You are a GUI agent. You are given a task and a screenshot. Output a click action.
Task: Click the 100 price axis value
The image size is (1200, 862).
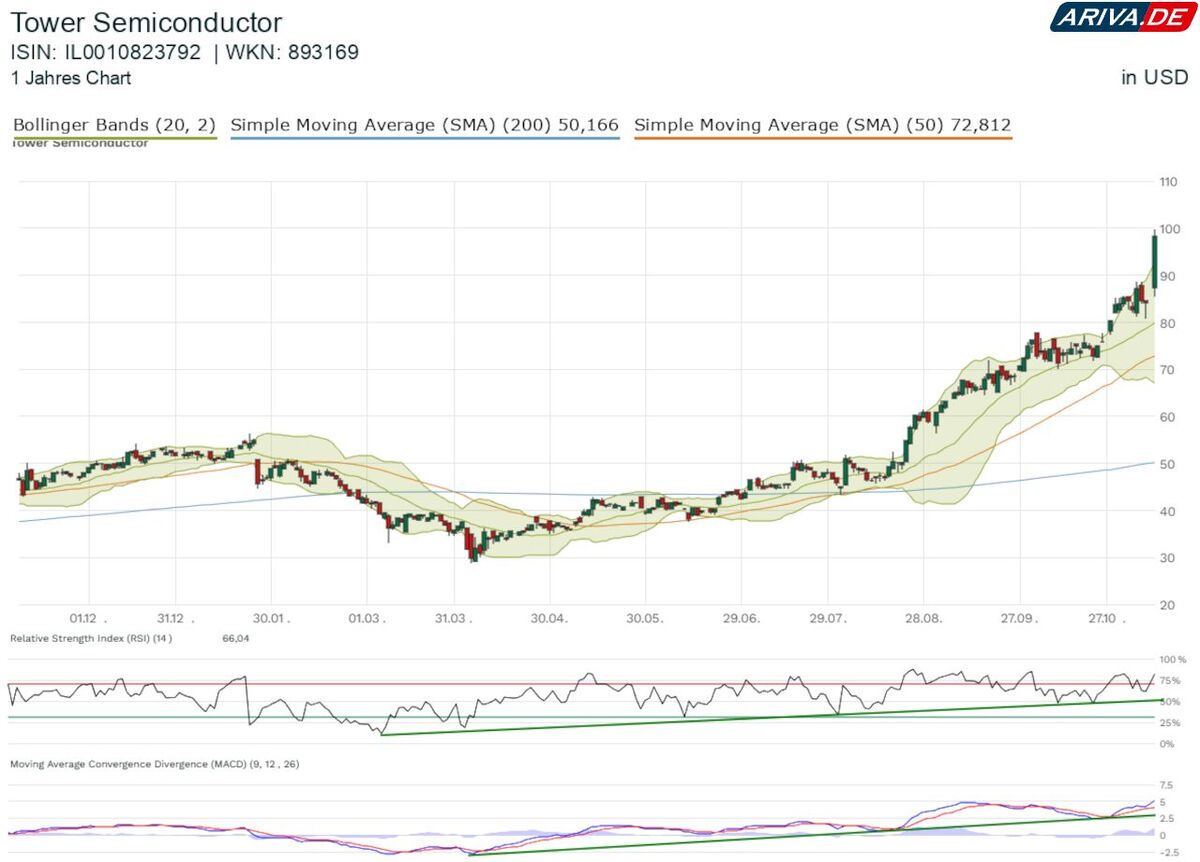(1172, 229)
